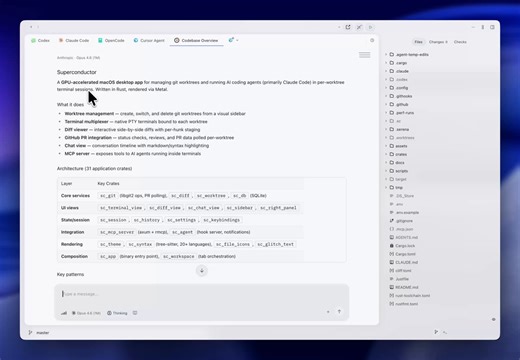
Task: Click the plus icon beside send button
Action: point(328,312)
